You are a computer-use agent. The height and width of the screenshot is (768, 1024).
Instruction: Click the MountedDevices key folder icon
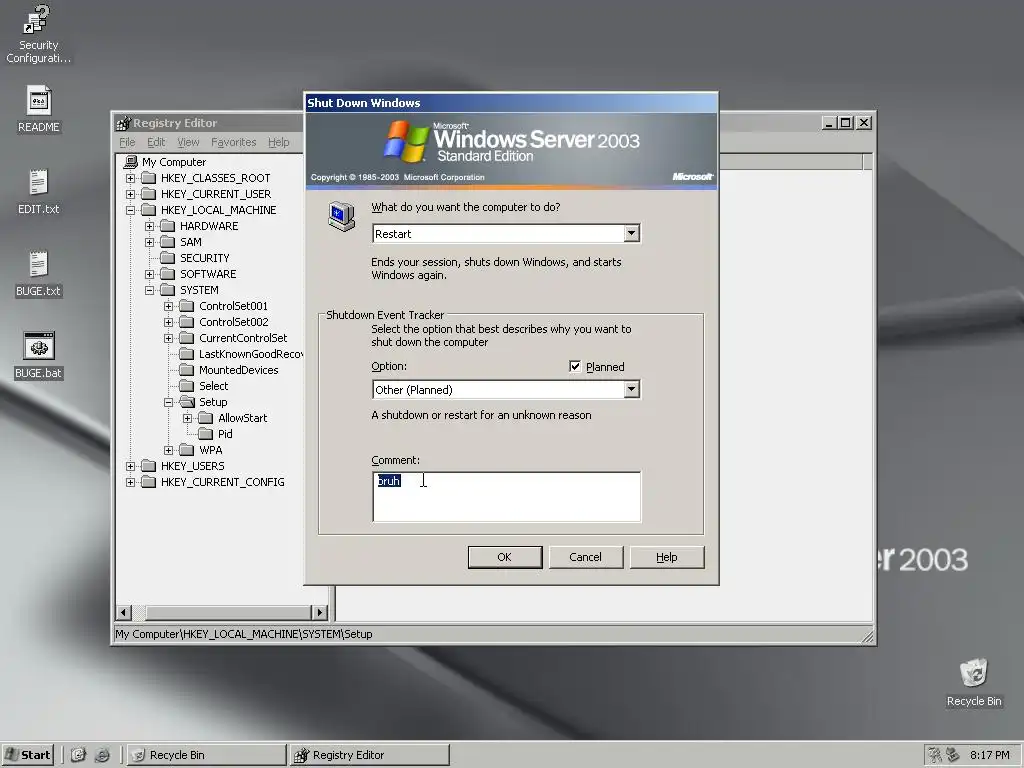click(x=187, y=370)
